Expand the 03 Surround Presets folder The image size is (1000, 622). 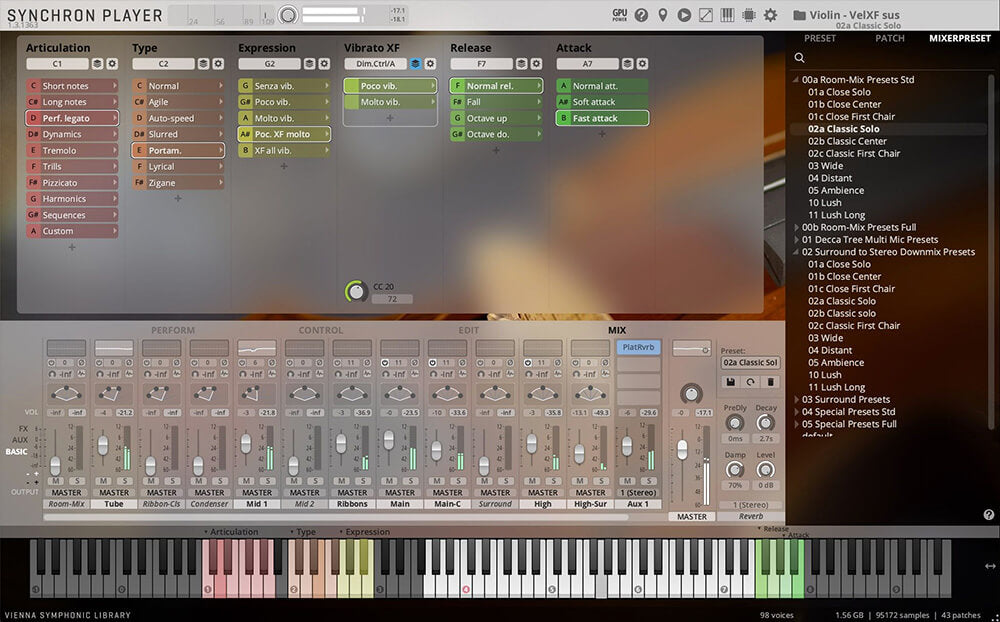click(x=796, y=400)
